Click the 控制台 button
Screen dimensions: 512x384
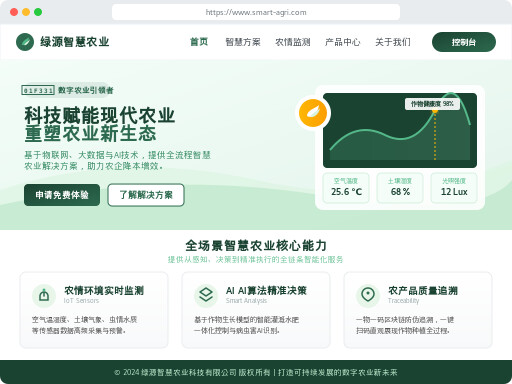(x=464, y=42)
